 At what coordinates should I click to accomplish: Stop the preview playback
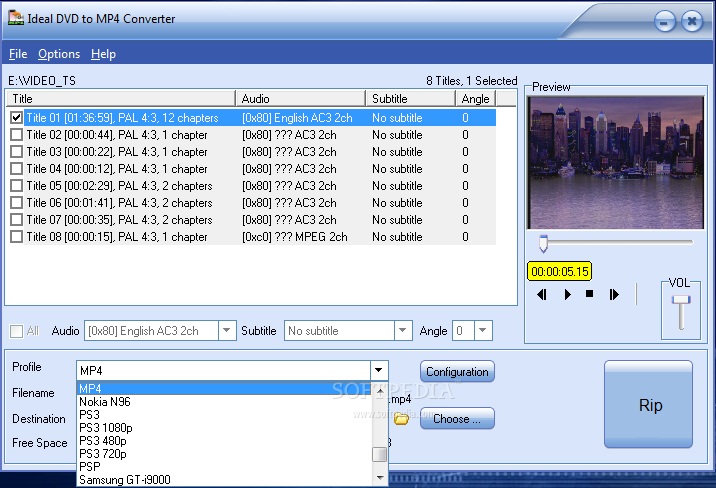[x=590, y=294]
